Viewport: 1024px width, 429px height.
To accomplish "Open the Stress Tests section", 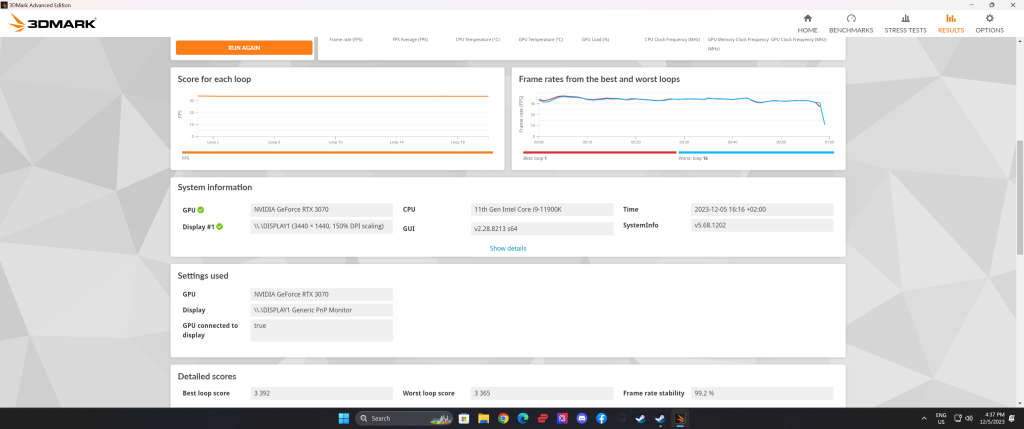I will tap(905, 23).
